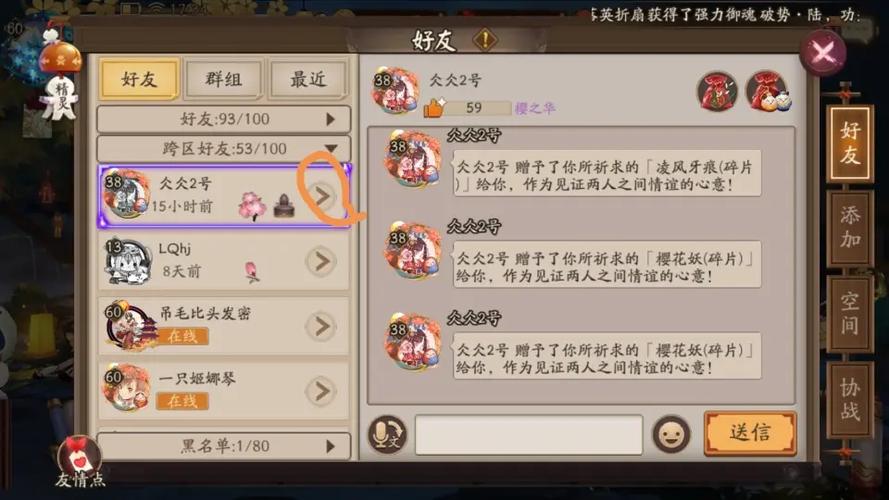889x500 pixels.
Task: Collapse the 跨区好友:53/100 list
Action: pyautogui.click(x=224, y=149)
